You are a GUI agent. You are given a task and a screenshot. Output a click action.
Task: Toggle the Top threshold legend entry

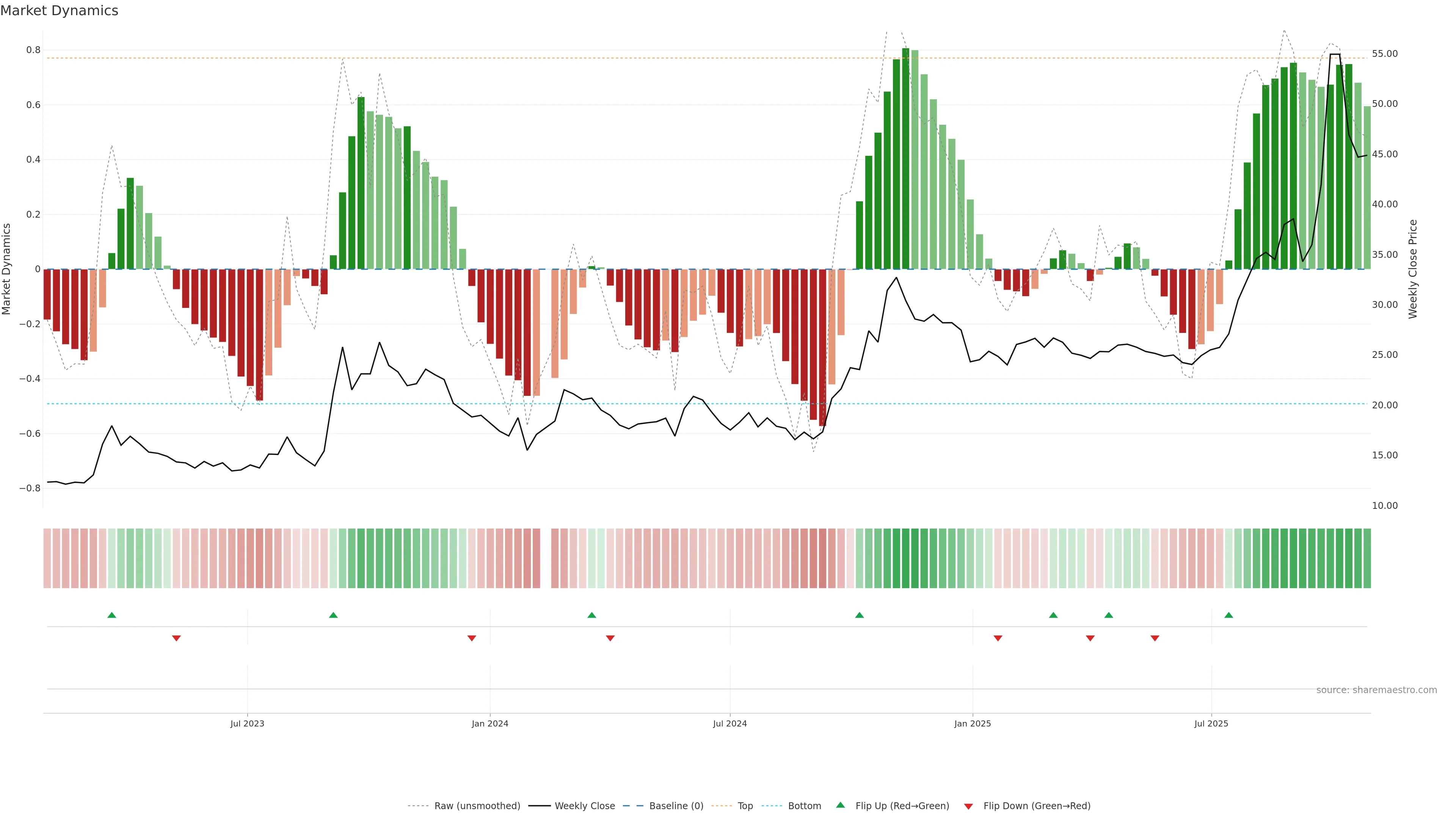pos(745,806)
